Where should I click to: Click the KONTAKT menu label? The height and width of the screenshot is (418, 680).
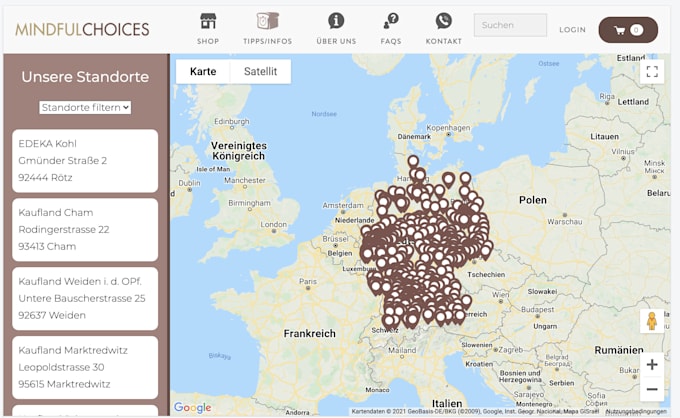[x=444, y=41]
